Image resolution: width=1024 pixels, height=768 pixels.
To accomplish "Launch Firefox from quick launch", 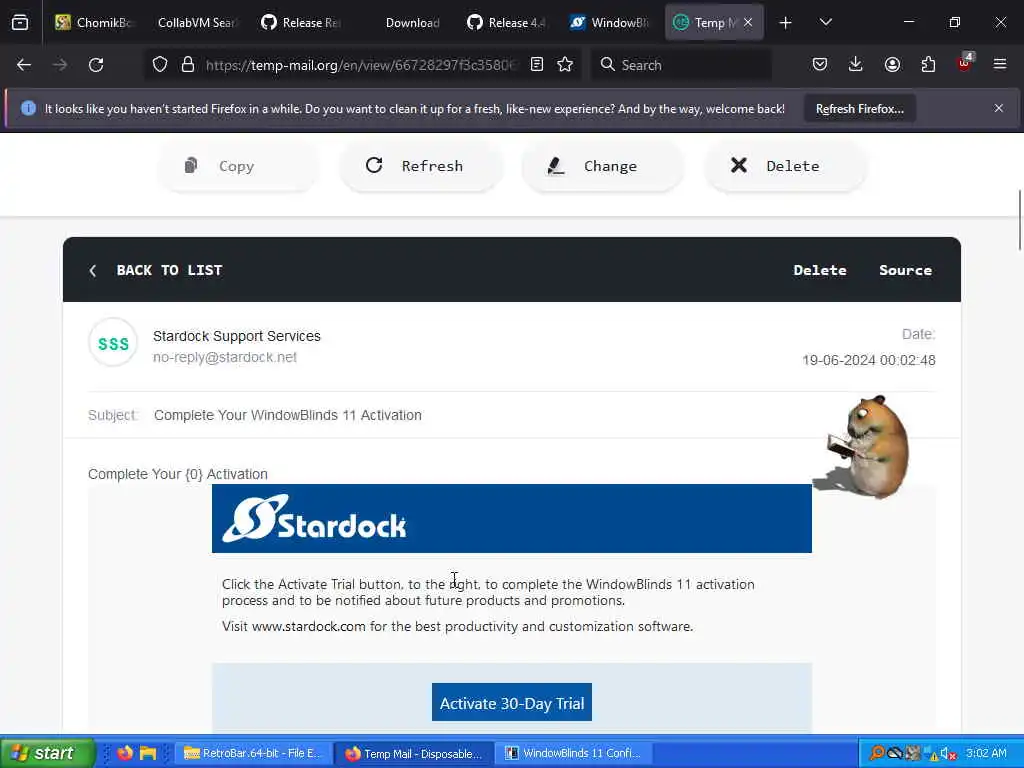I will (x=125, y=753).
